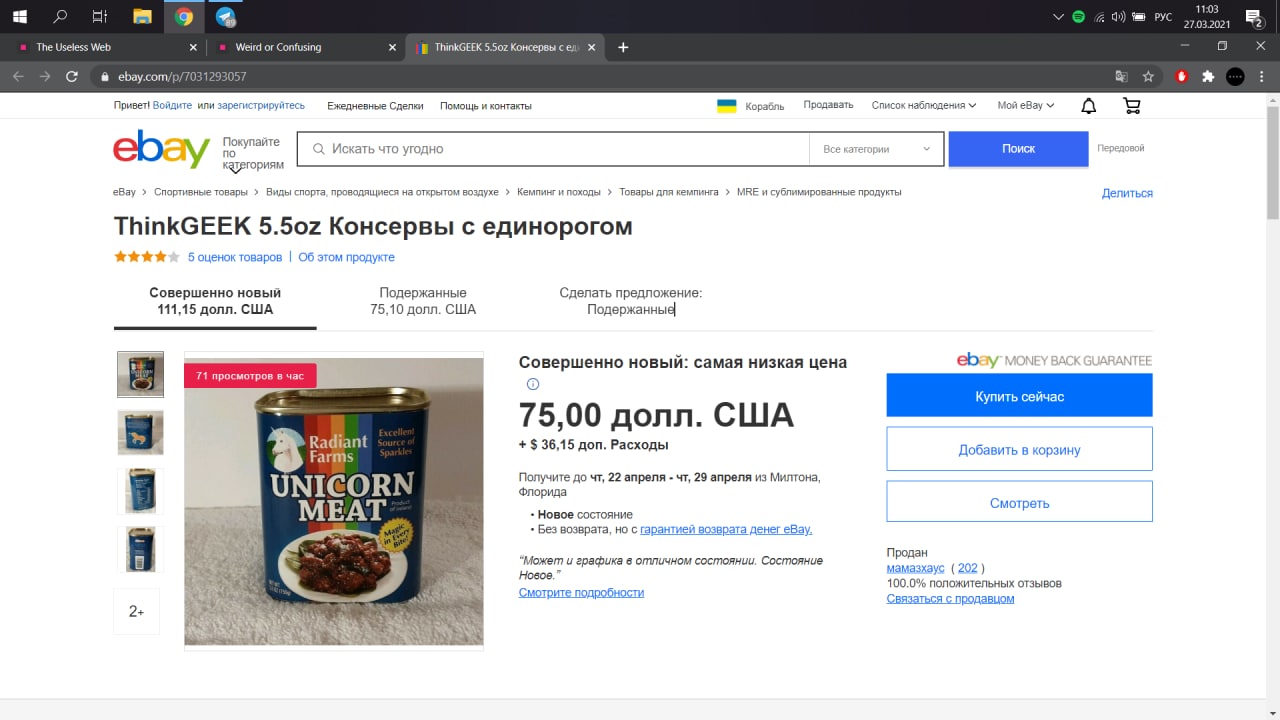Click the Share link
This screenshot has width=1280, height=720.
(x=1127, y=193)
